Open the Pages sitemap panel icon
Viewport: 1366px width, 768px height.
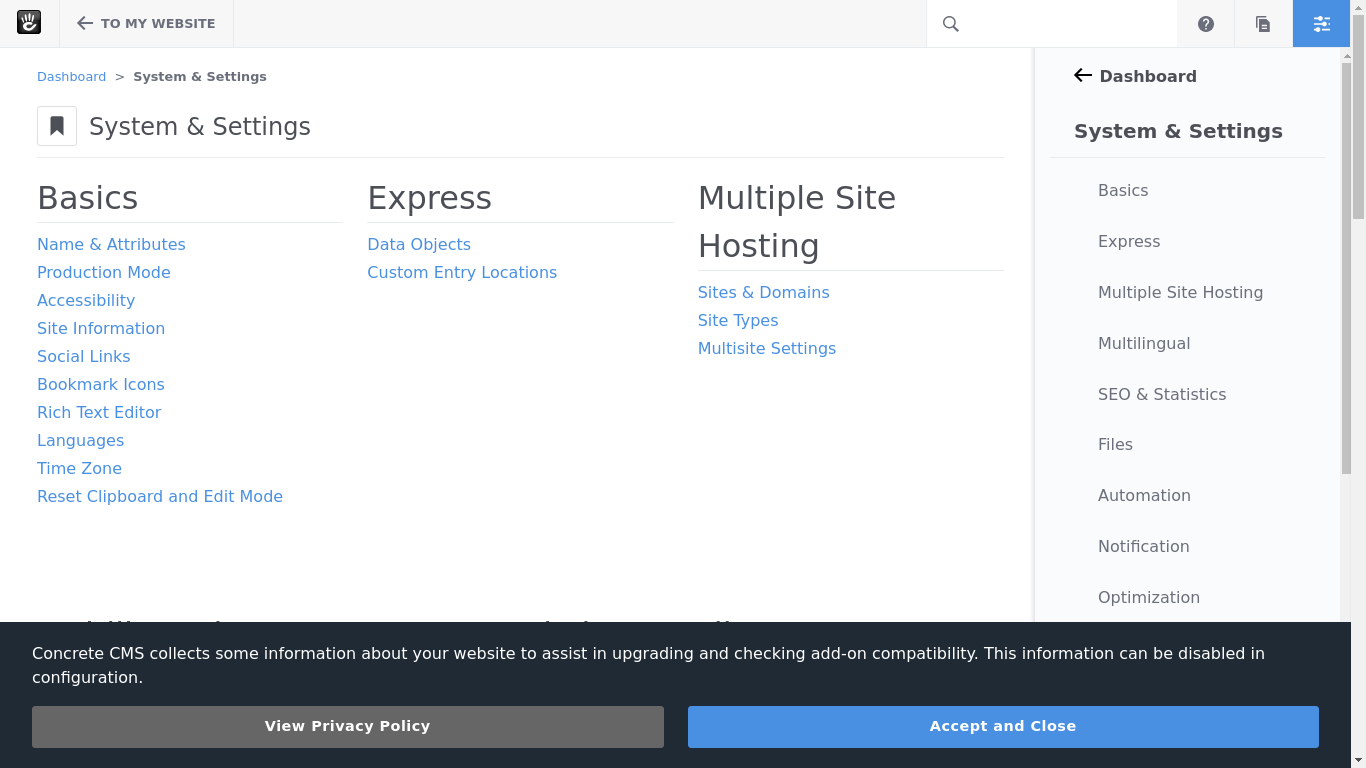[x=1263, y=24]
